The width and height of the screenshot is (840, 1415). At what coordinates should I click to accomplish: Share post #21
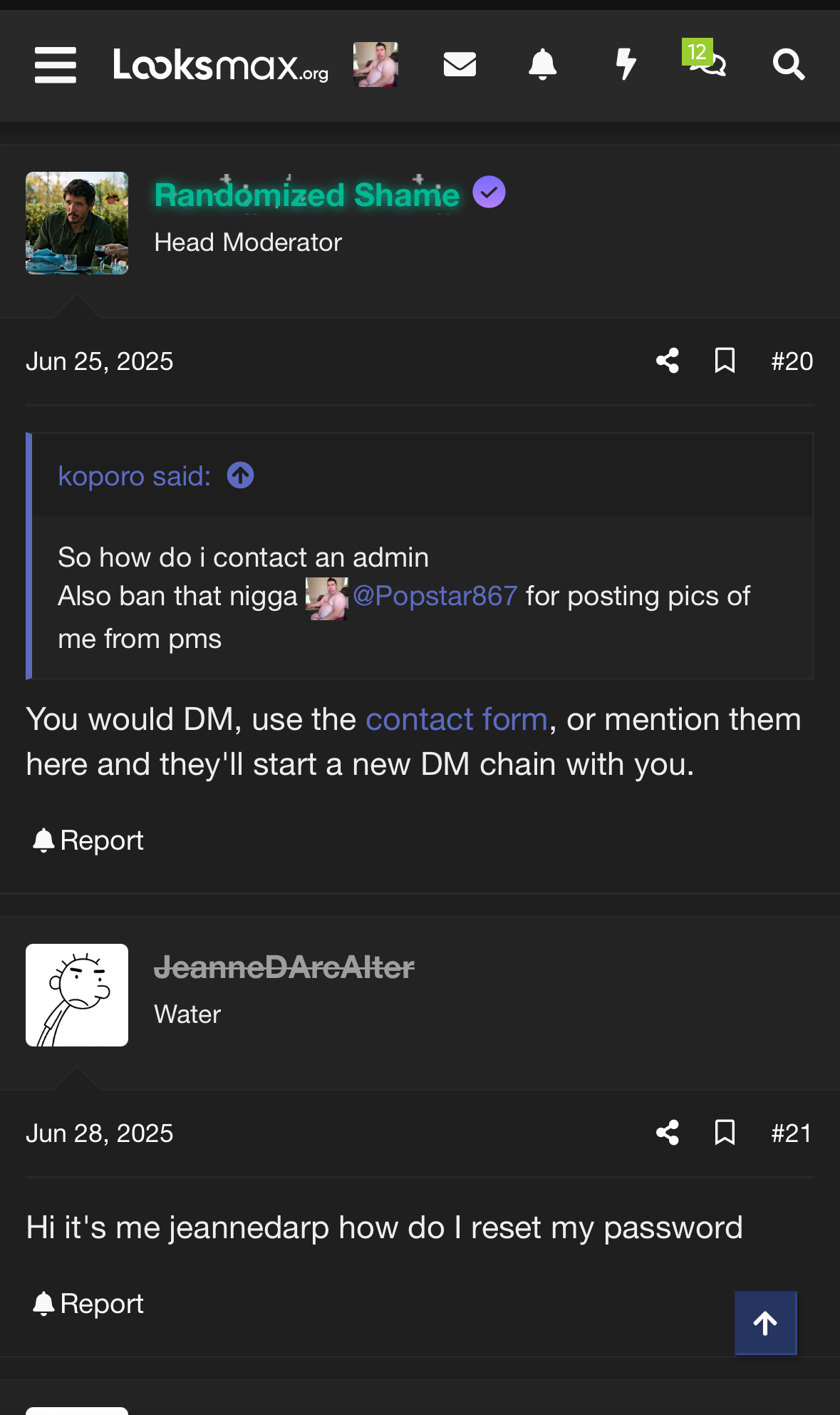(668, 1133)
